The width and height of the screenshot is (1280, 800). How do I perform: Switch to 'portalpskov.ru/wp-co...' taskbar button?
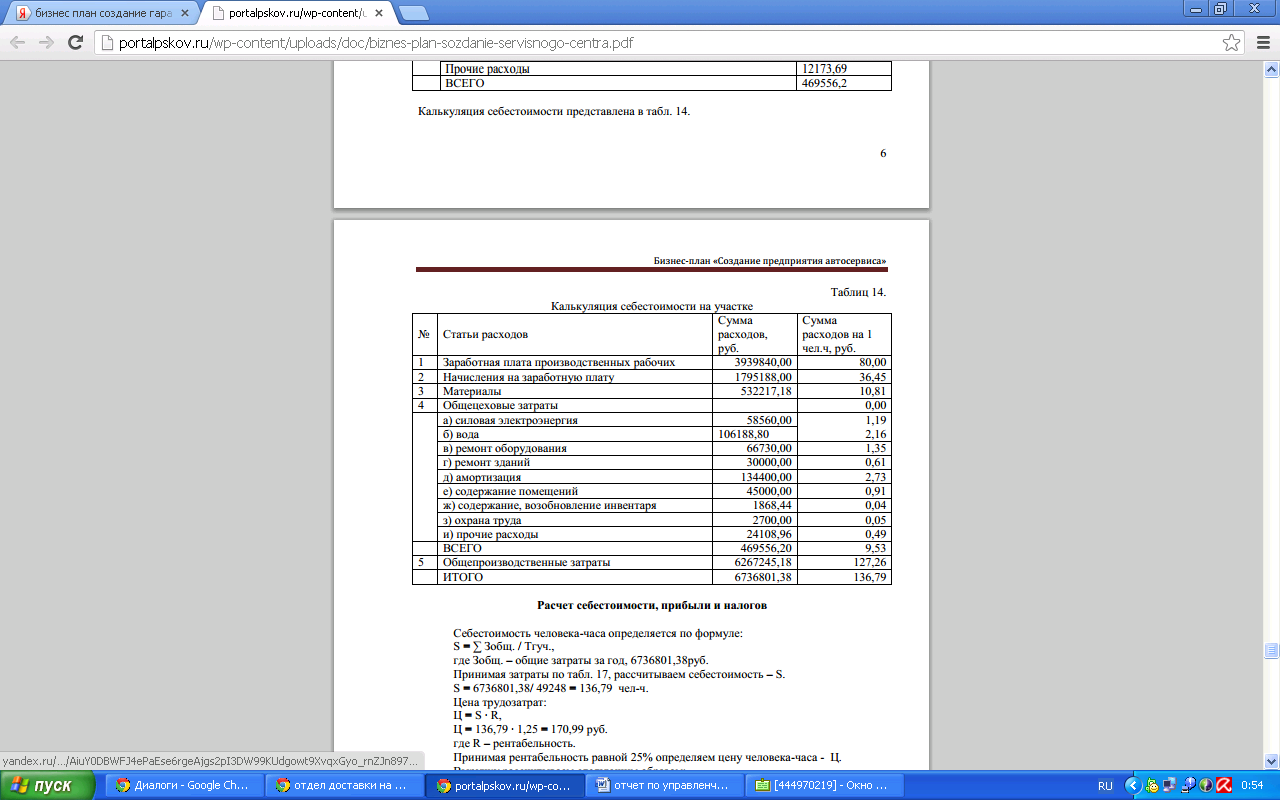pyautogui.click(x=505, y=786)
